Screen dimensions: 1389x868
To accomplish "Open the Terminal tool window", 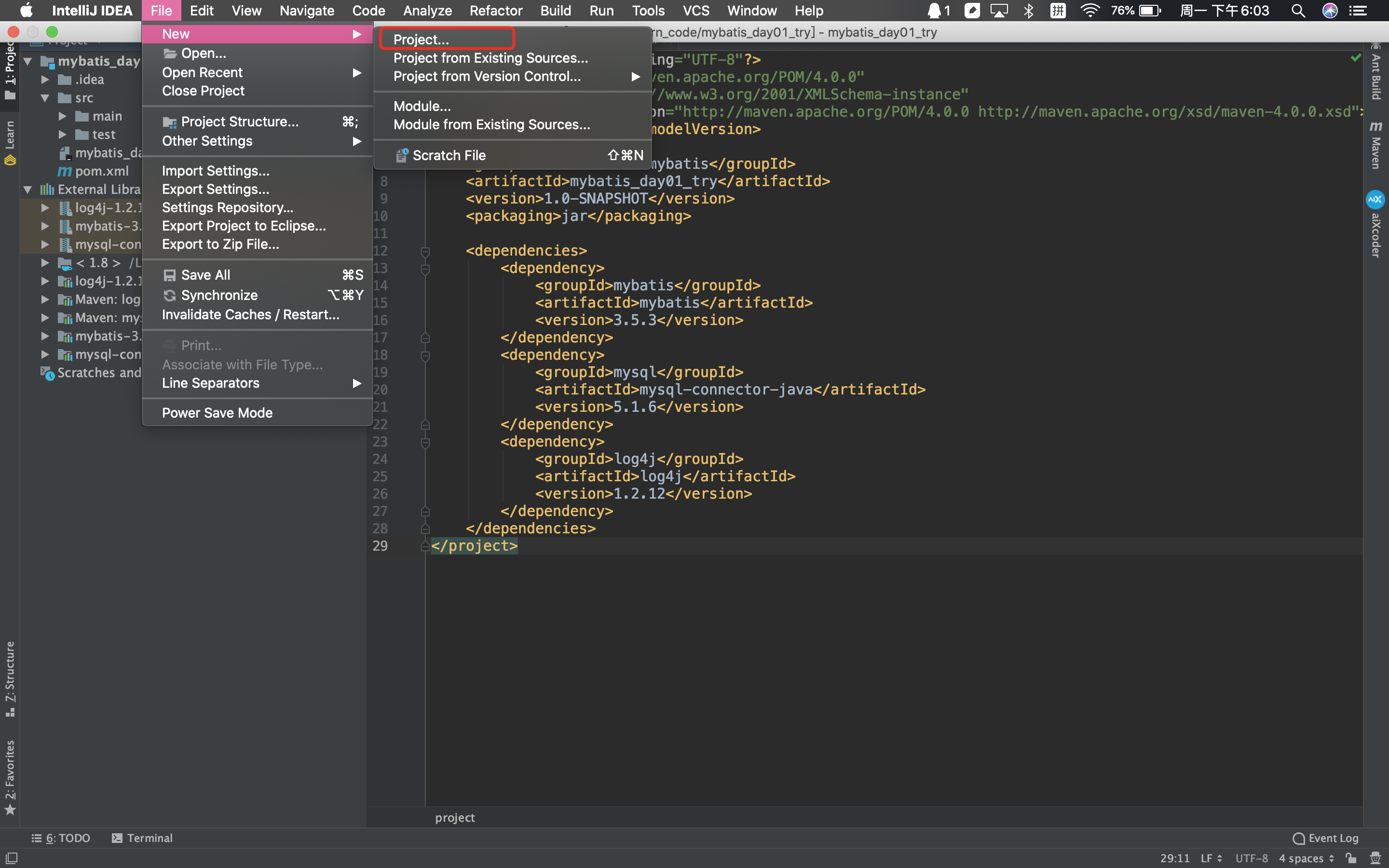I will tap(142, 838).
